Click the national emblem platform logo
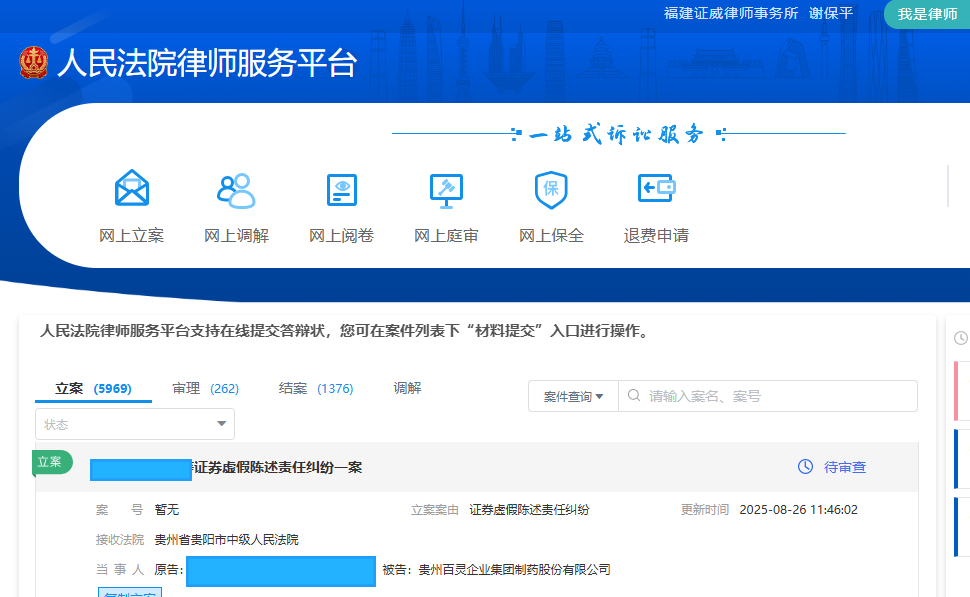 tap(35, 62)
